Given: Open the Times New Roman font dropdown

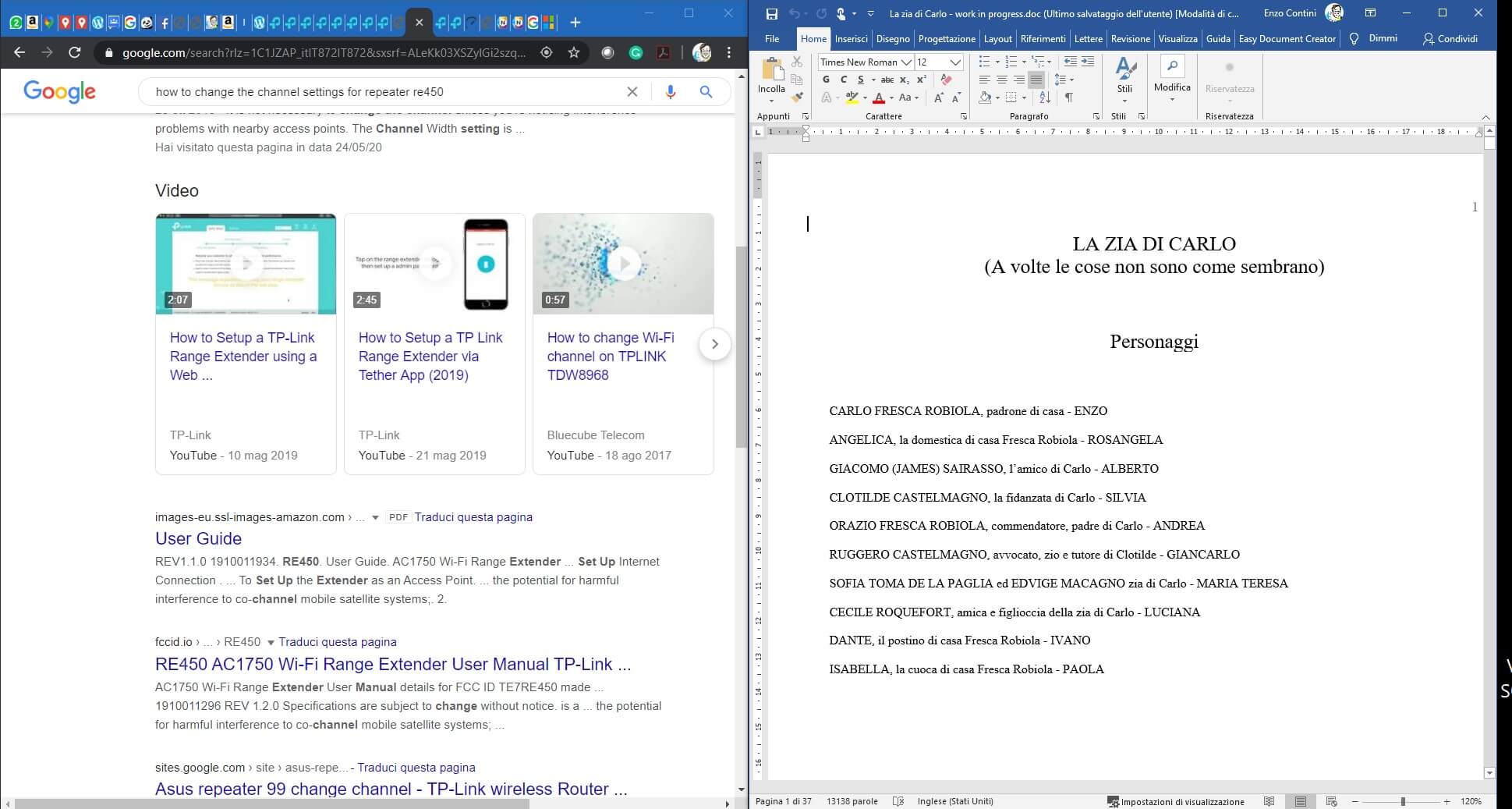Looking at the screenshot, I should [905, 62].
